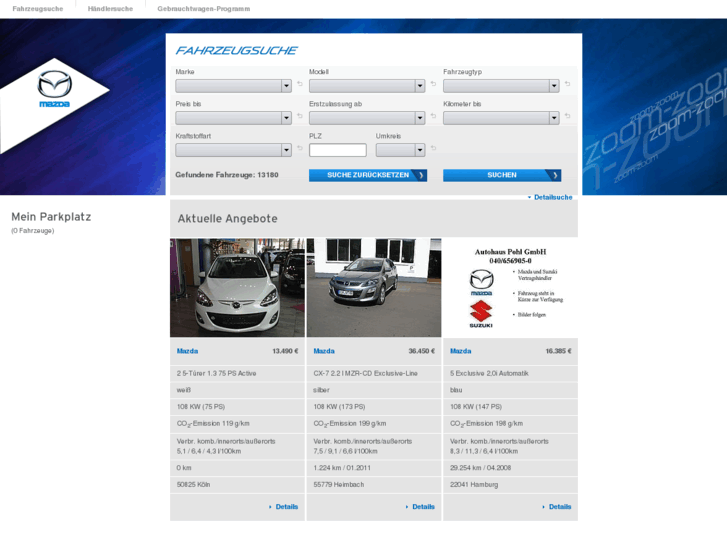Viewport: 727px width, 545px height.
Task: Click the Gefundene Fahrzeuge: 13180 text
Action: 227,175
